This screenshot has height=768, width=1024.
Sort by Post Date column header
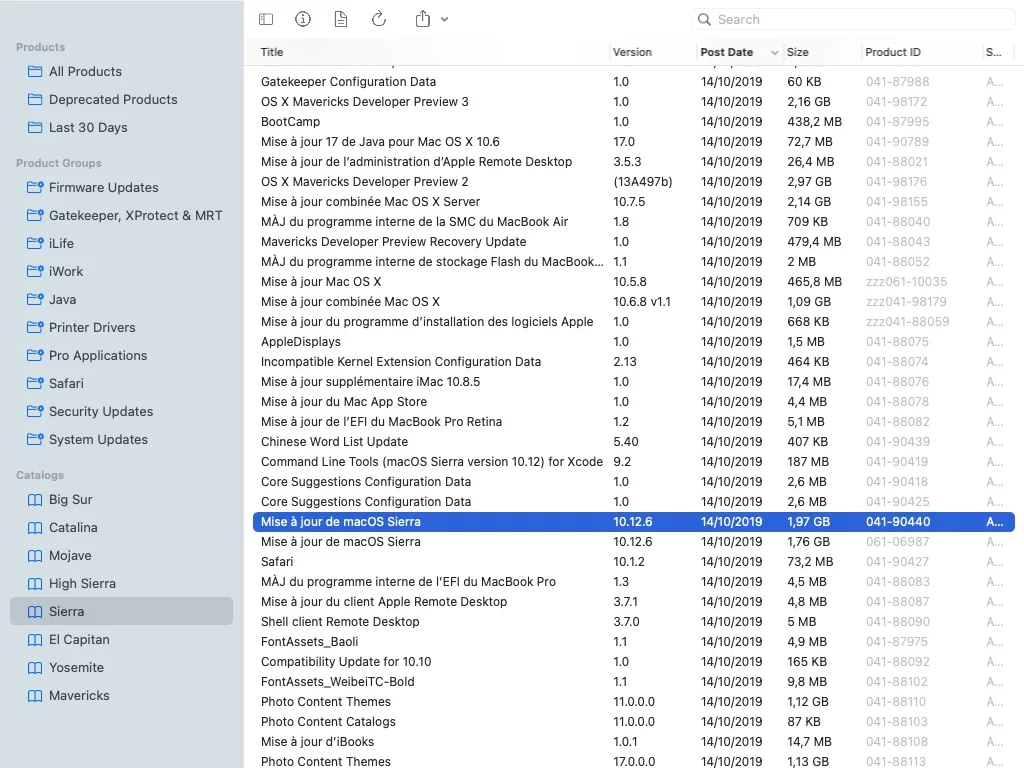[x=726, y=52]
